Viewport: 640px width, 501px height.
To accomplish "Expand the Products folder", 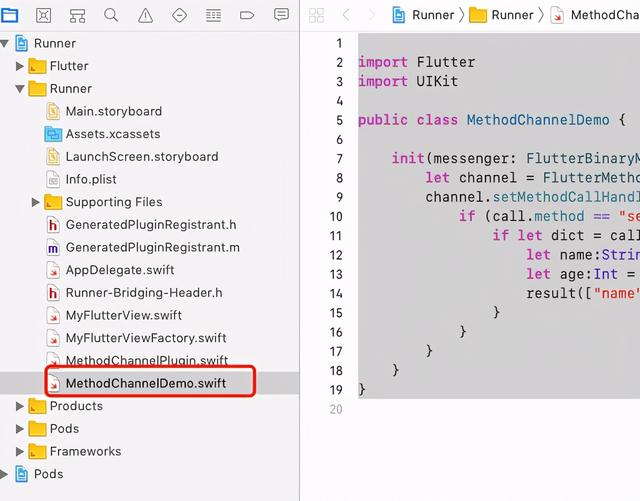I will pos(19,406).
